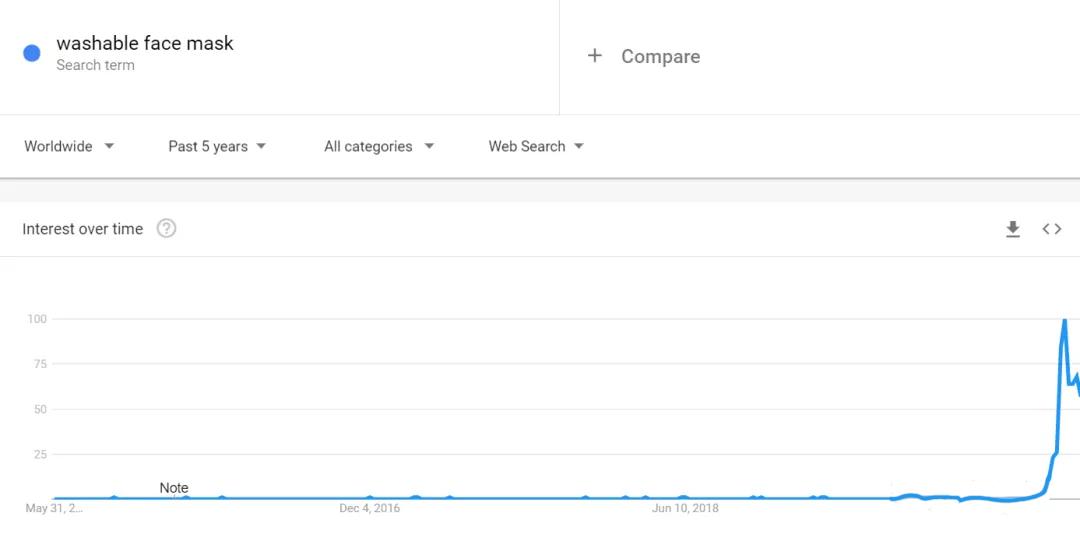1080x541 pixels.
Task: Click the Compare label to add a term
Action: coord(660,57)
